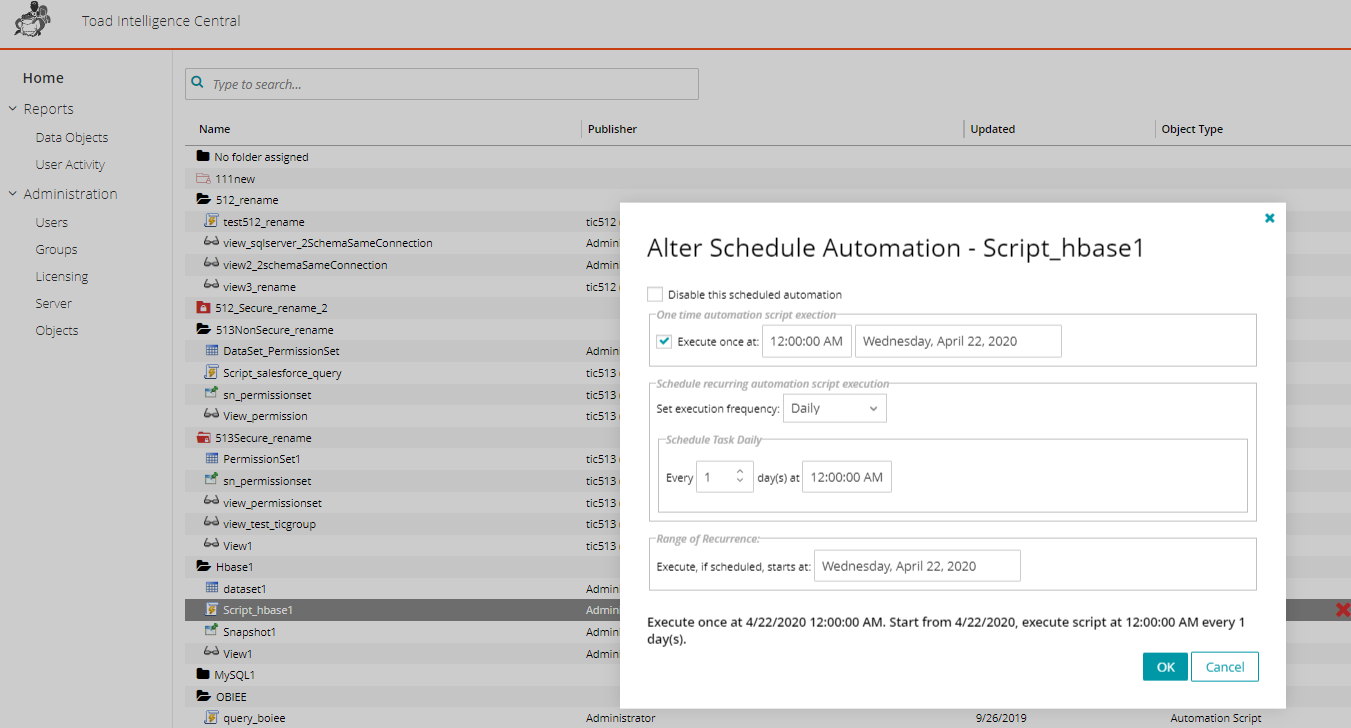Click the MySQL1 folder icon
The height and width of the screenshot is (728, 1351).
click(x=204, y=675)
